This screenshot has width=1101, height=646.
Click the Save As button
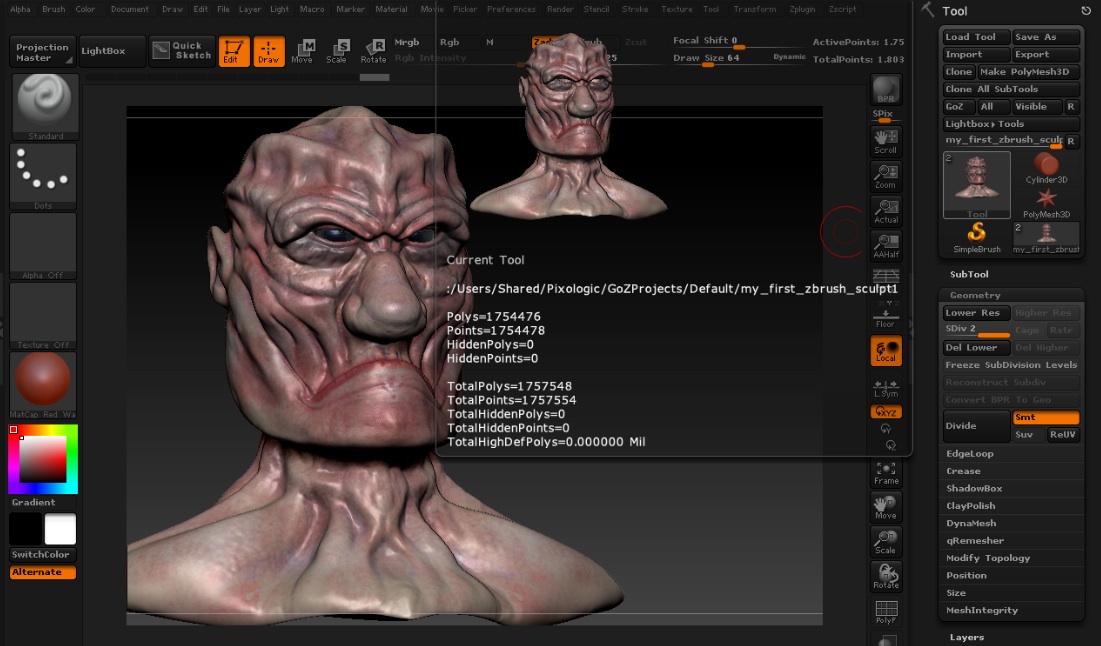pyautogui.click(x=1046, y=37)
